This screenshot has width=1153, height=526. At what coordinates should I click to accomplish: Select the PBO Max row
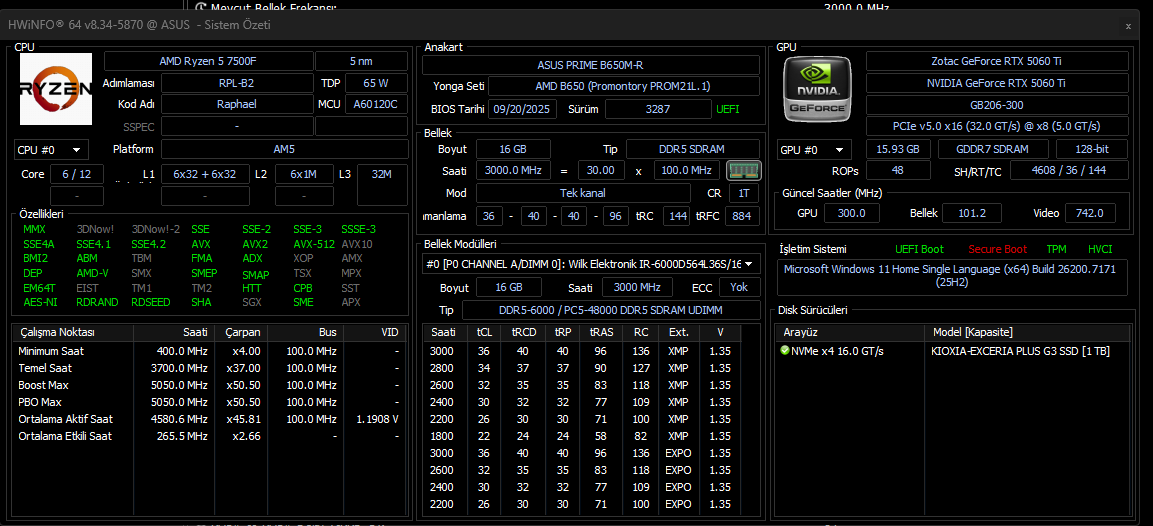pyautogui.click(x=210, y=402)
